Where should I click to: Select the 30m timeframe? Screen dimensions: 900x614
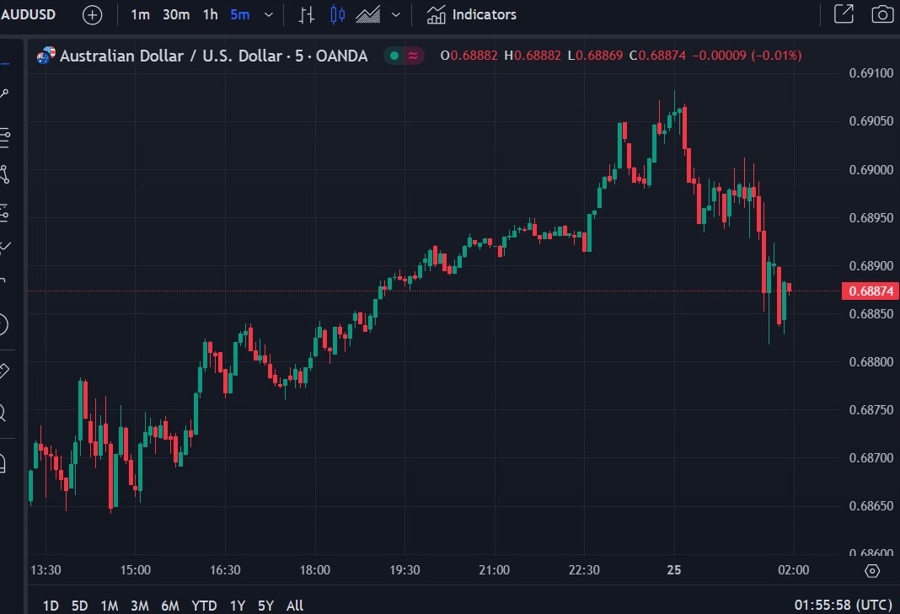tap(176, 14)
